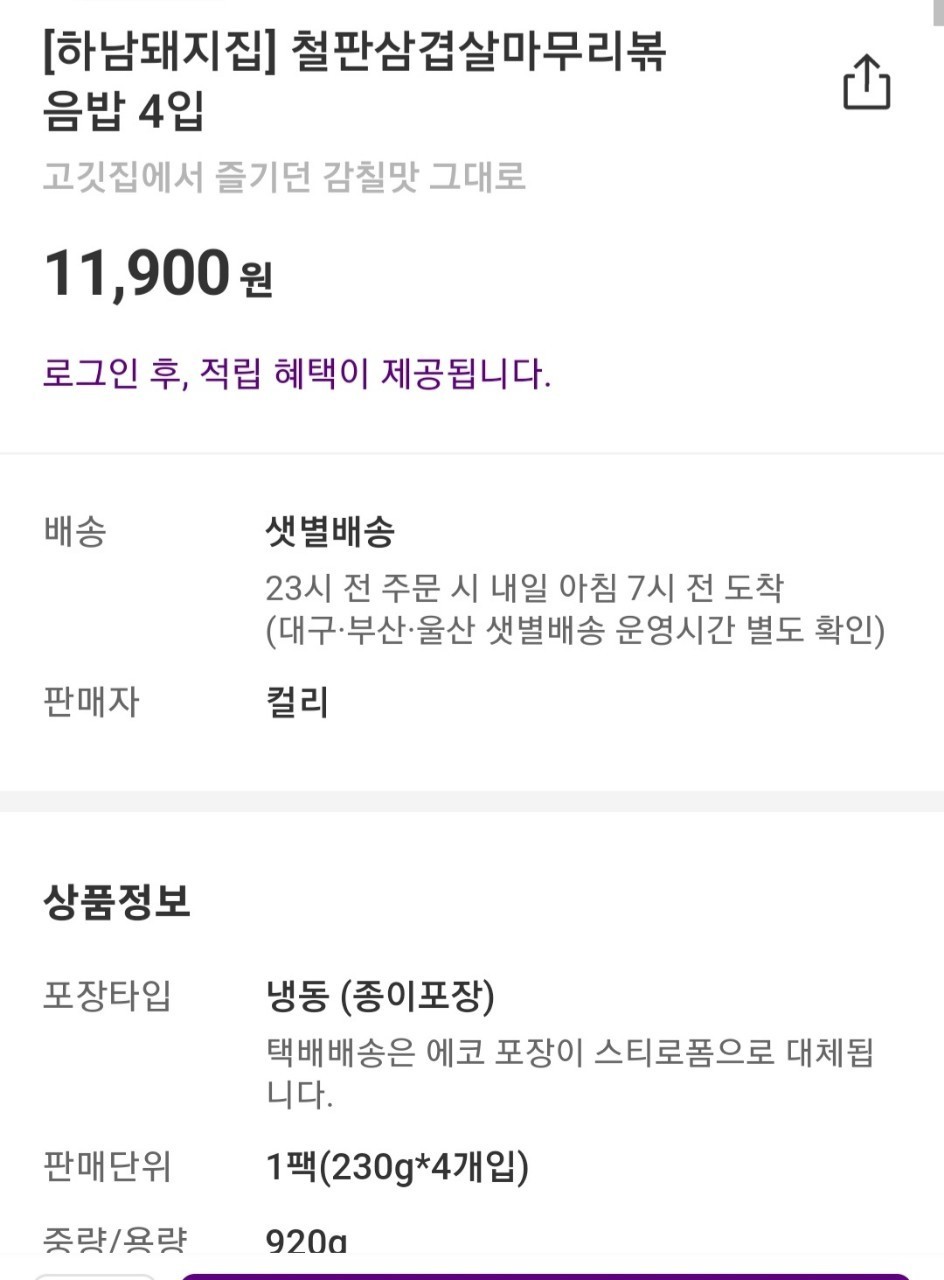Image resolution: width=944 pixels, height=1280 pixels.
Task: Select the 하남돼지집 철판삼겹살 product title
Action: coord(354,82)
